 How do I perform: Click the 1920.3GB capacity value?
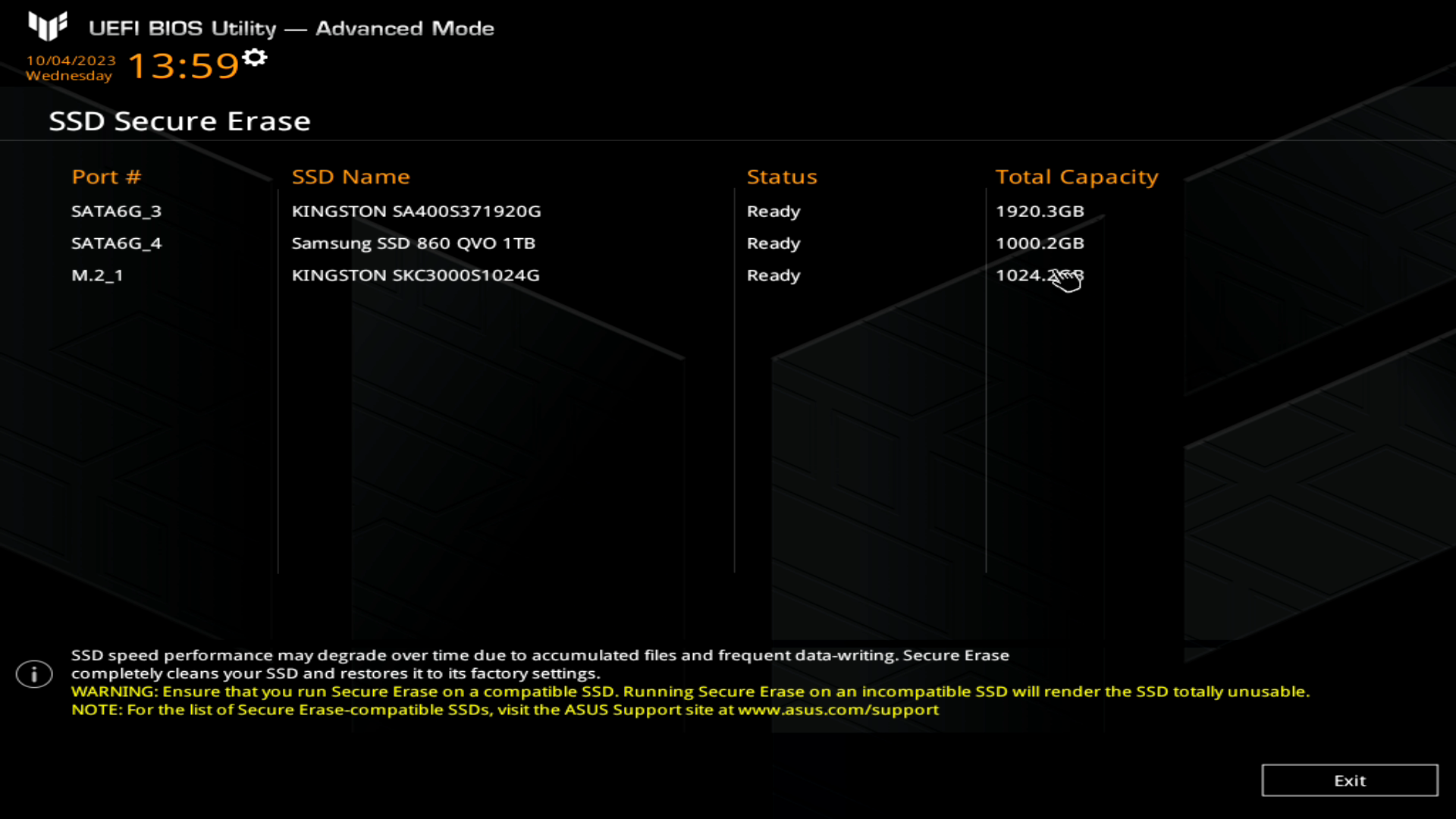[1040, 212]
